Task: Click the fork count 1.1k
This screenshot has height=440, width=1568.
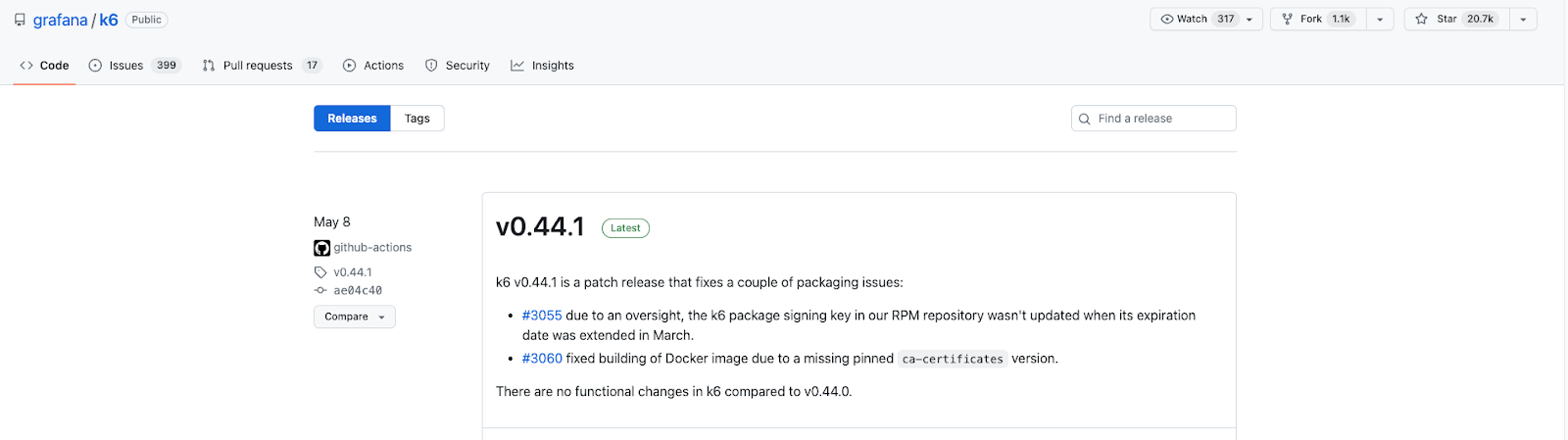Action: [x=1341, y=19]
